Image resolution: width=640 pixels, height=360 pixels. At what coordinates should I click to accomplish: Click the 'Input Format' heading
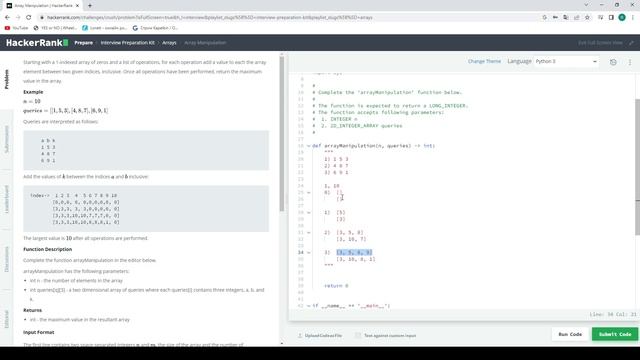pyautogui.click(x=39, y=332)
